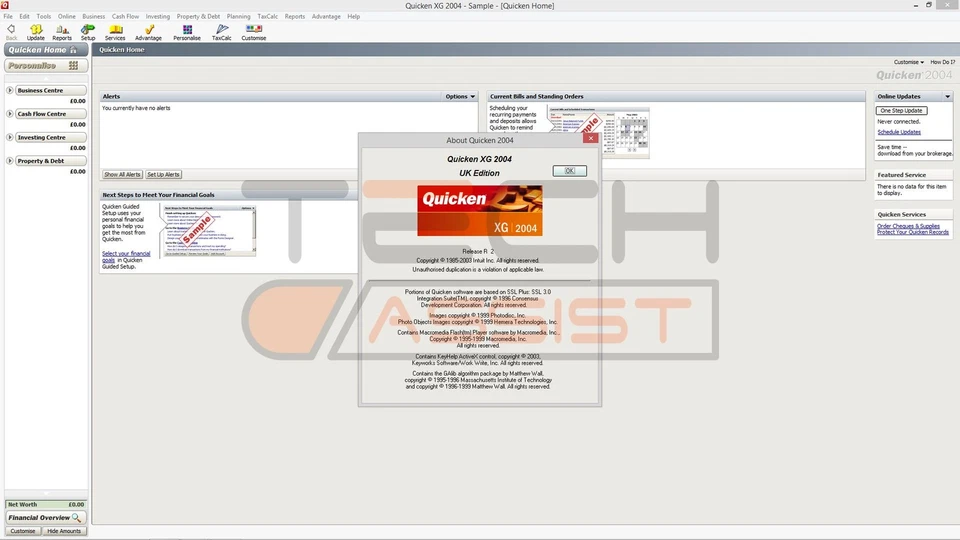Open the TaxCalc menu
Screen dimensions: 960x540
coord(268,17)
